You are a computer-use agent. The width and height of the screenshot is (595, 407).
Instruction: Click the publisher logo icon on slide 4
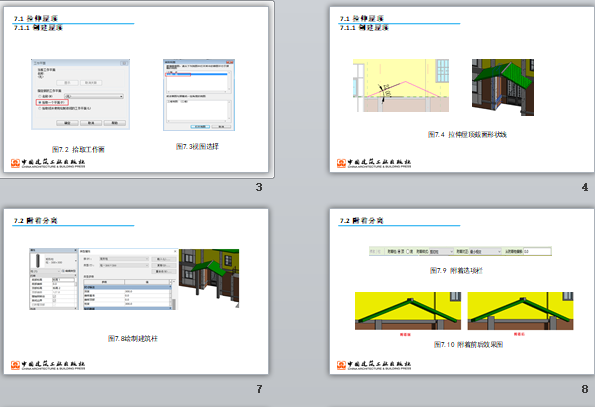click(x=341, y=163)
